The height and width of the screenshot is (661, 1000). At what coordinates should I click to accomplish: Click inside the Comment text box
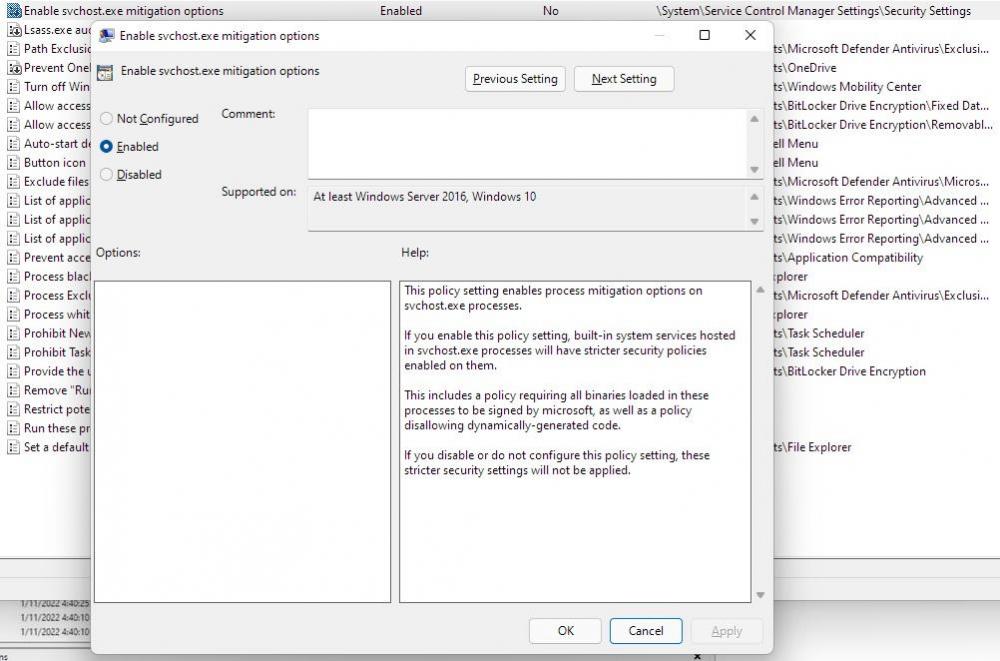[x=527, y=143]
